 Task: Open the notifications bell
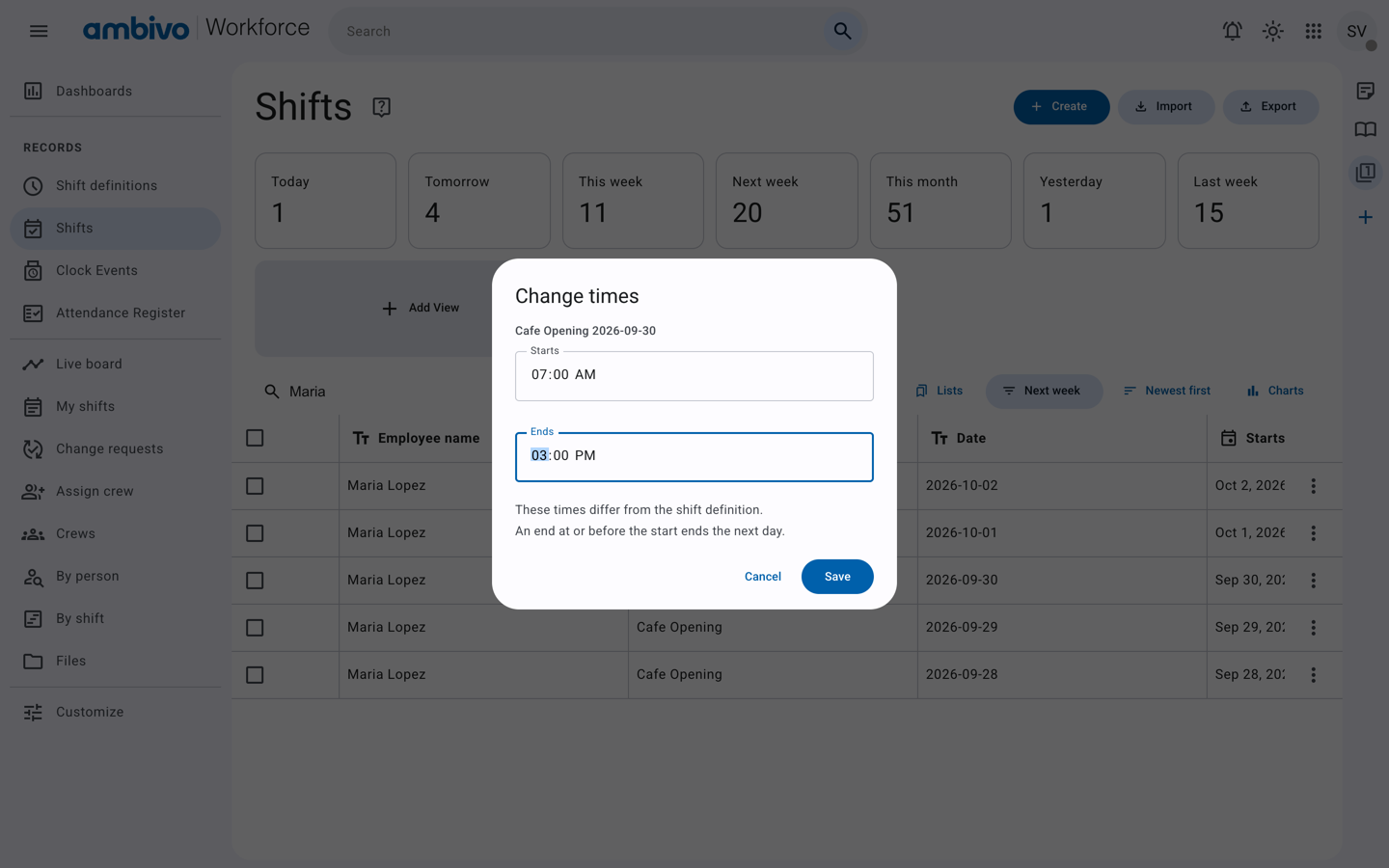tap(1232, 31)
